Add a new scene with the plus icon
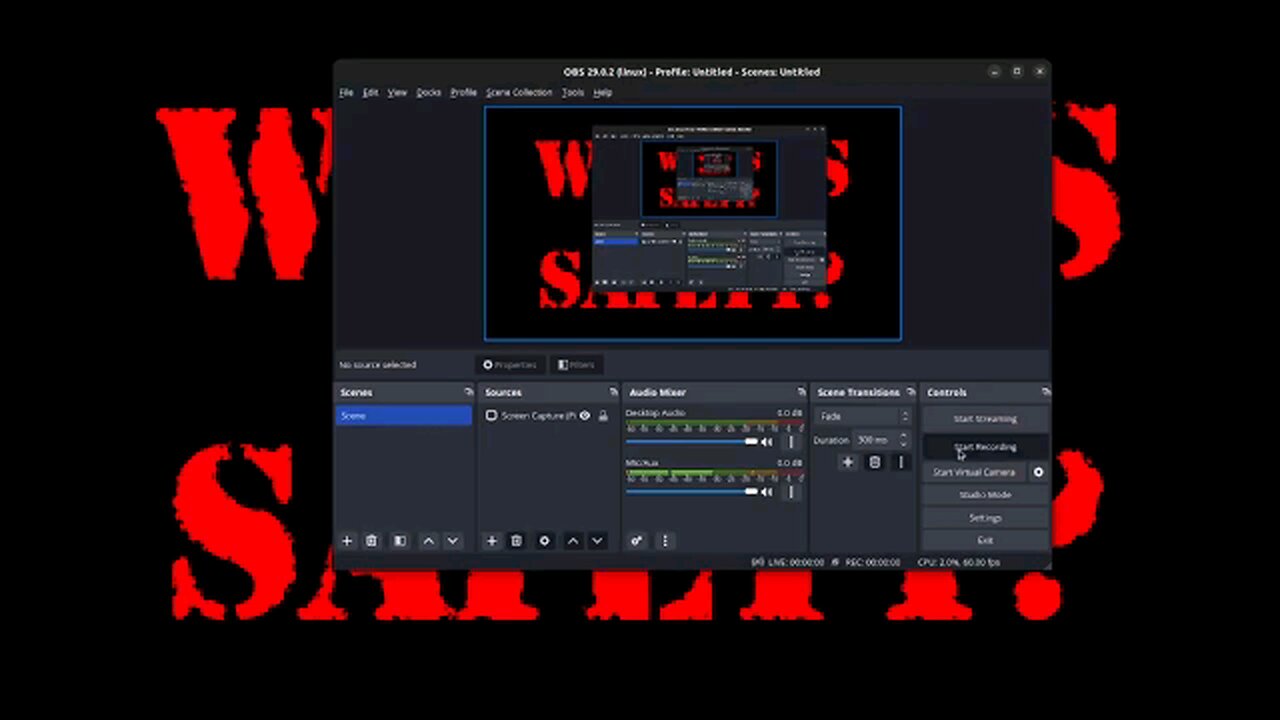Screen dimensions: 1280x720 coord(347,541)
